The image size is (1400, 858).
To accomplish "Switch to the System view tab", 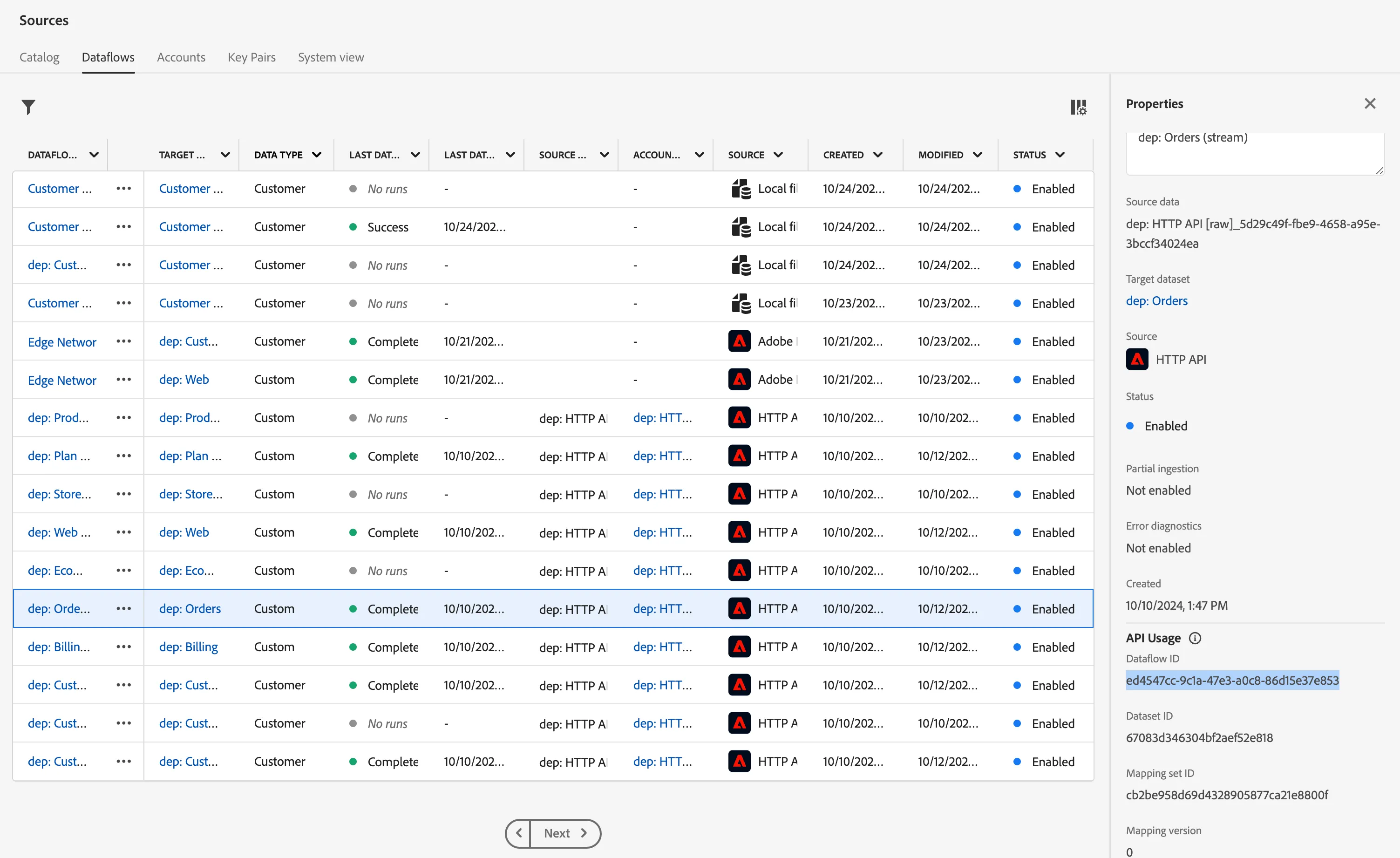I will pos(331,57).
